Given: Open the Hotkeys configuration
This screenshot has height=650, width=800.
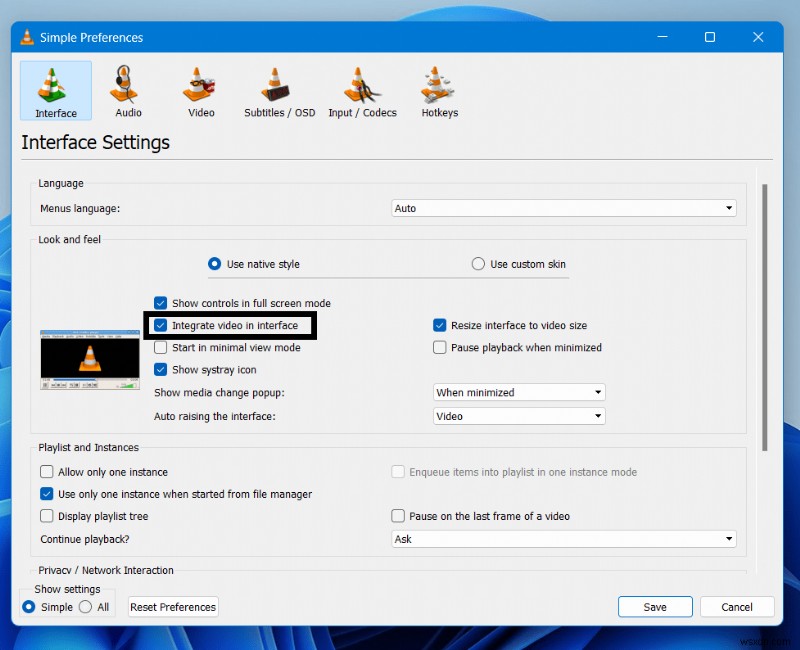Looking at the screenshot, I should click(439, 90).
